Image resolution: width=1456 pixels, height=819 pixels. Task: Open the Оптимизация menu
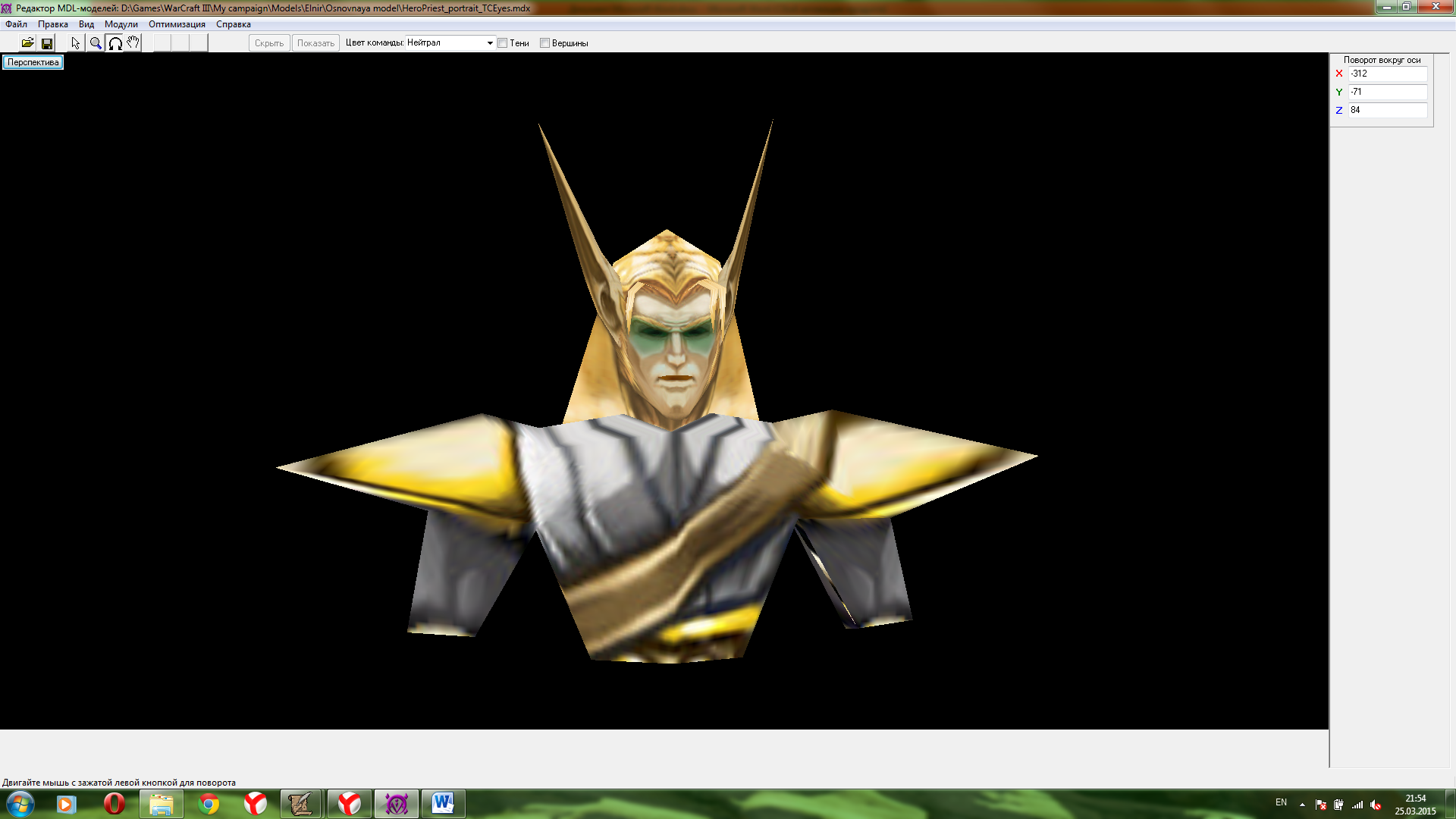coord(177,24)
